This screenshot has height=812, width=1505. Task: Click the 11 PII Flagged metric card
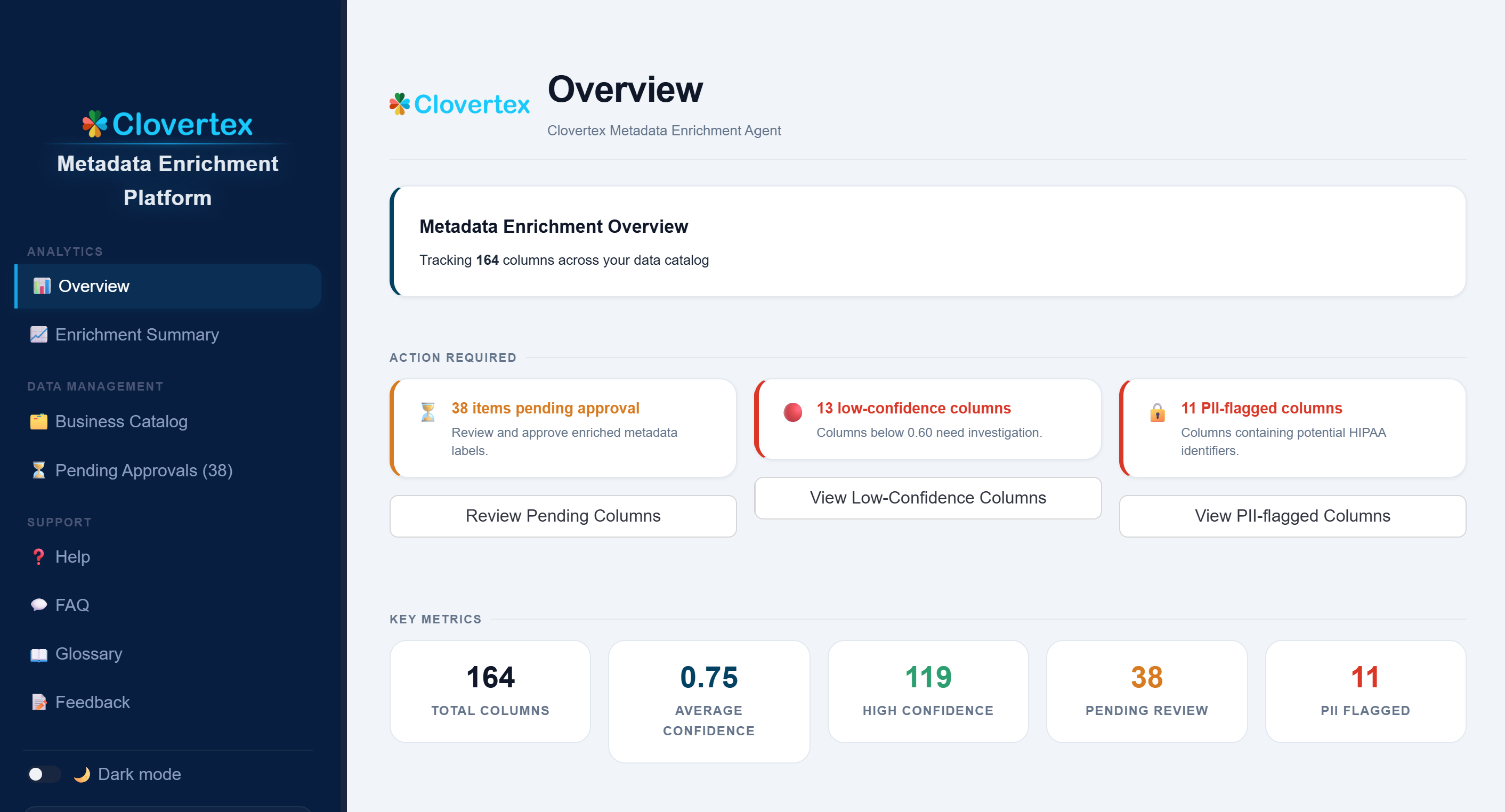click(1365, 691)
